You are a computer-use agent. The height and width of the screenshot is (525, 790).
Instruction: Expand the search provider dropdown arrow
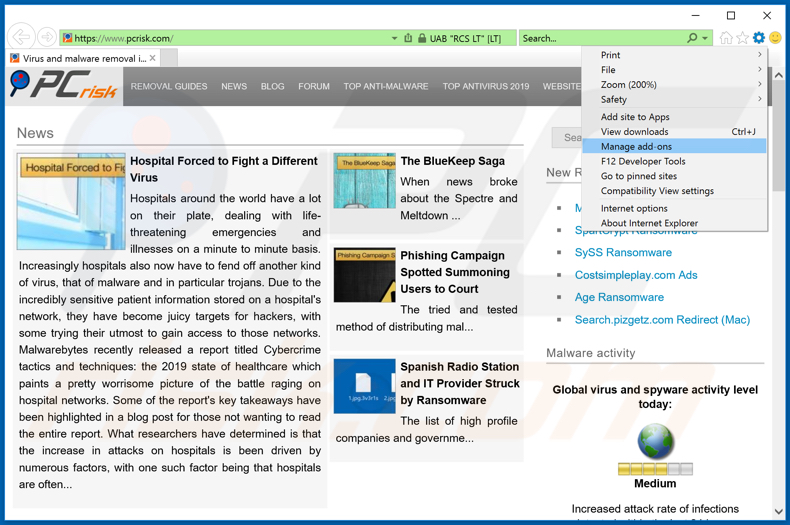pyautogui.click(x=705, y=38)
